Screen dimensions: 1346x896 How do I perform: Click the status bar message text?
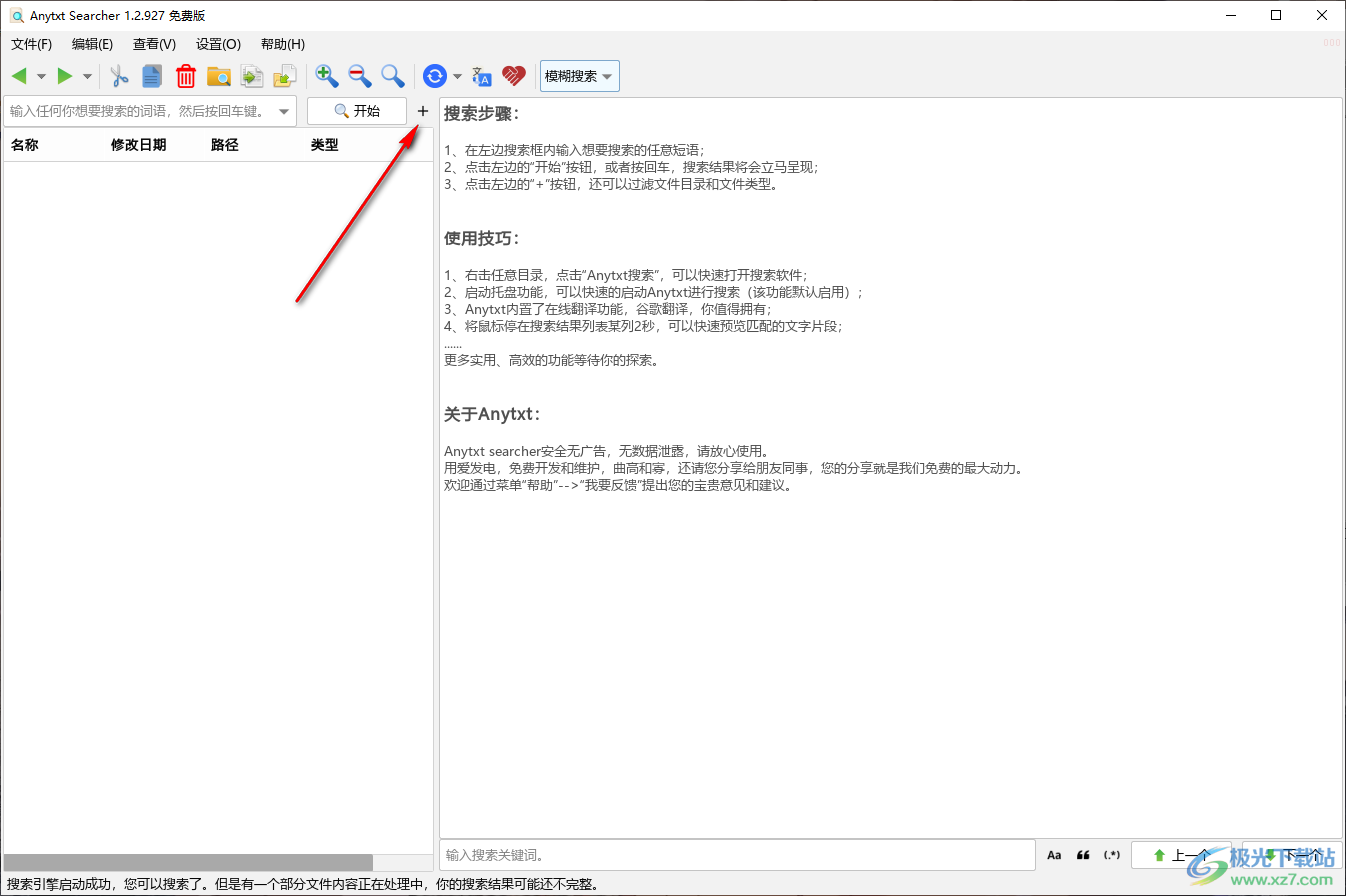(303, 884)
